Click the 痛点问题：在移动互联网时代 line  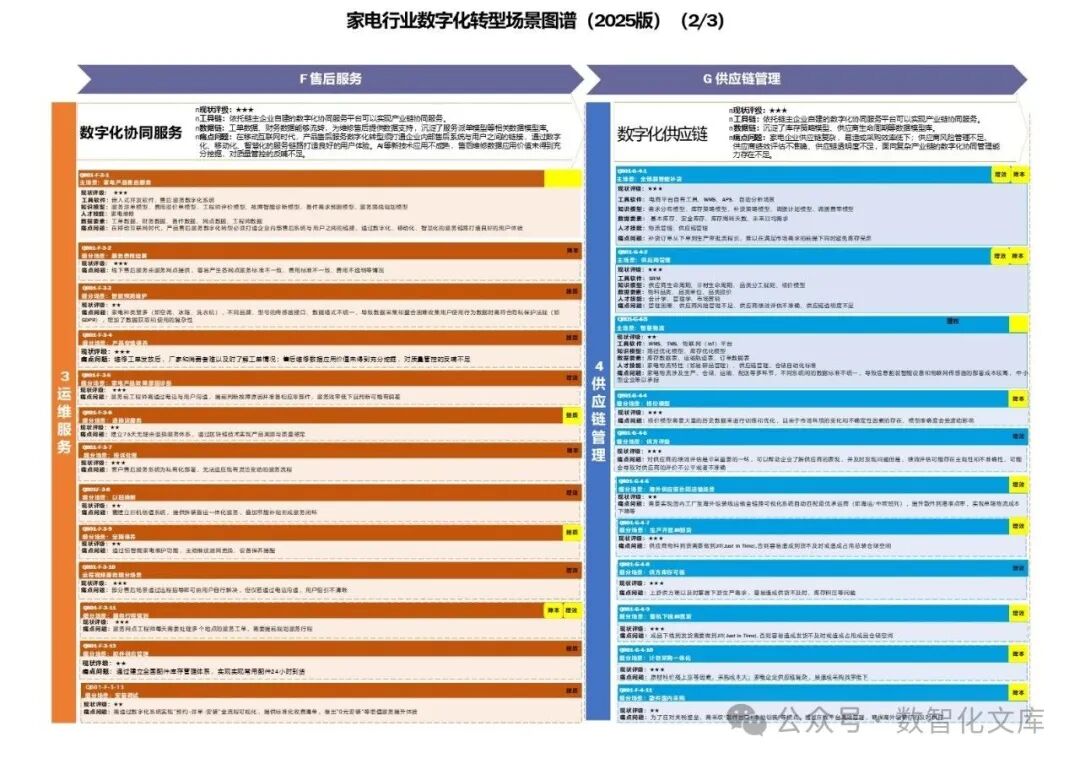click(377, 145)
